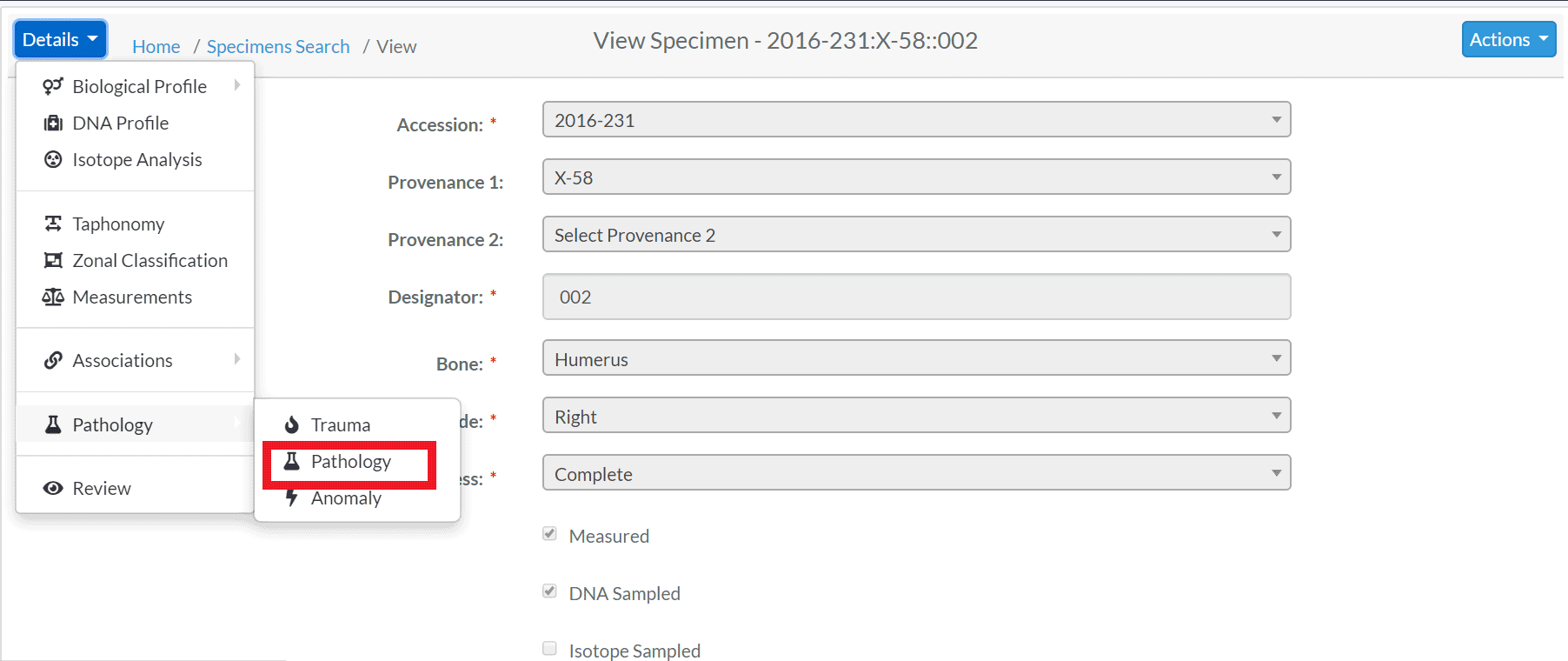Open the Accession dropdown

pyautogui.click(x=916, y=119)
